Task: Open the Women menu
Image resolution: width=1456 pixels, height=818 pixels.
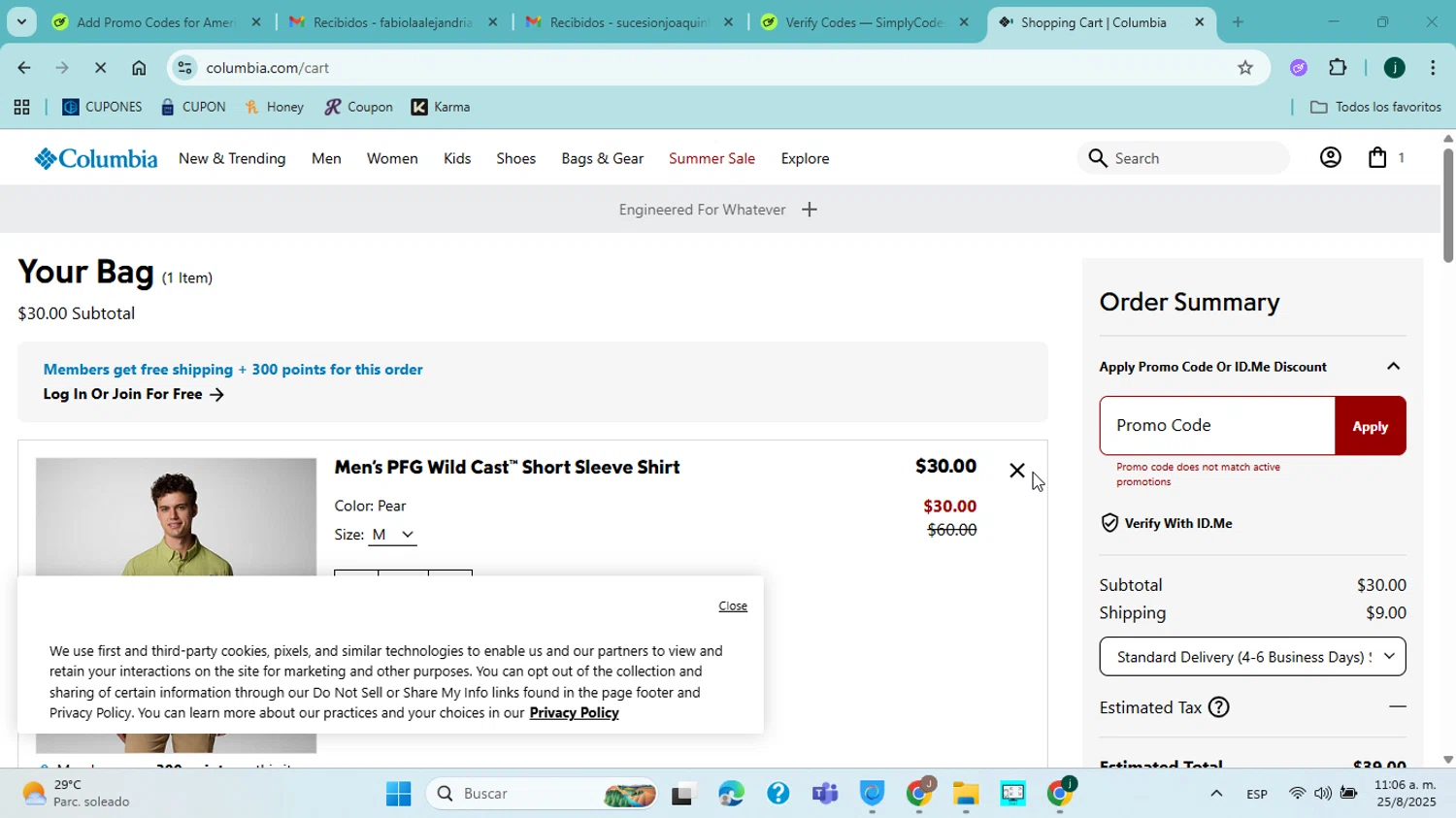Action: (392, 158)
